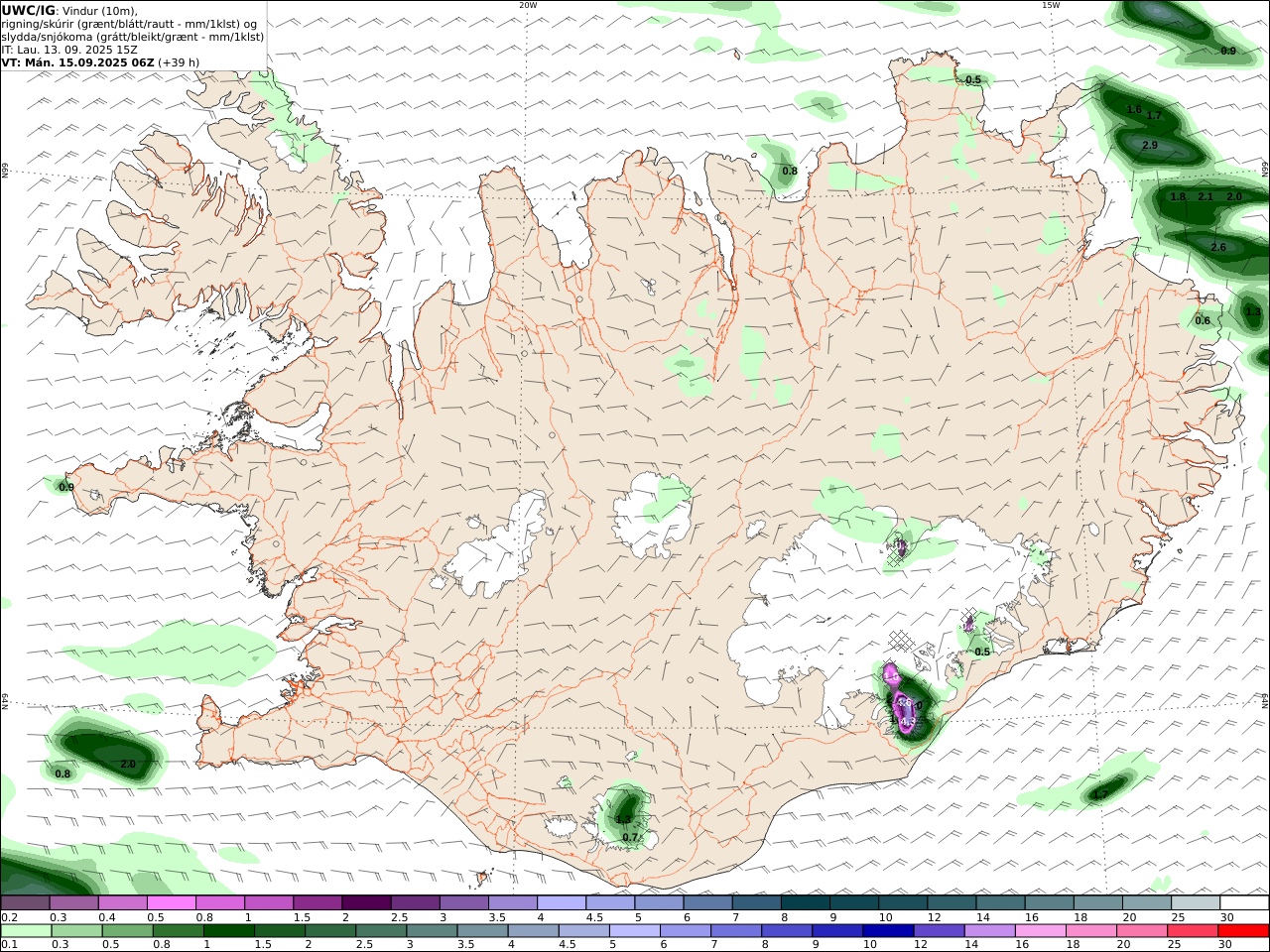Select the 'IT: Lau. 13. 09. 2025 15Z' line
The height and width of the screenshot is (952, 1270).
tap(69, 49)
